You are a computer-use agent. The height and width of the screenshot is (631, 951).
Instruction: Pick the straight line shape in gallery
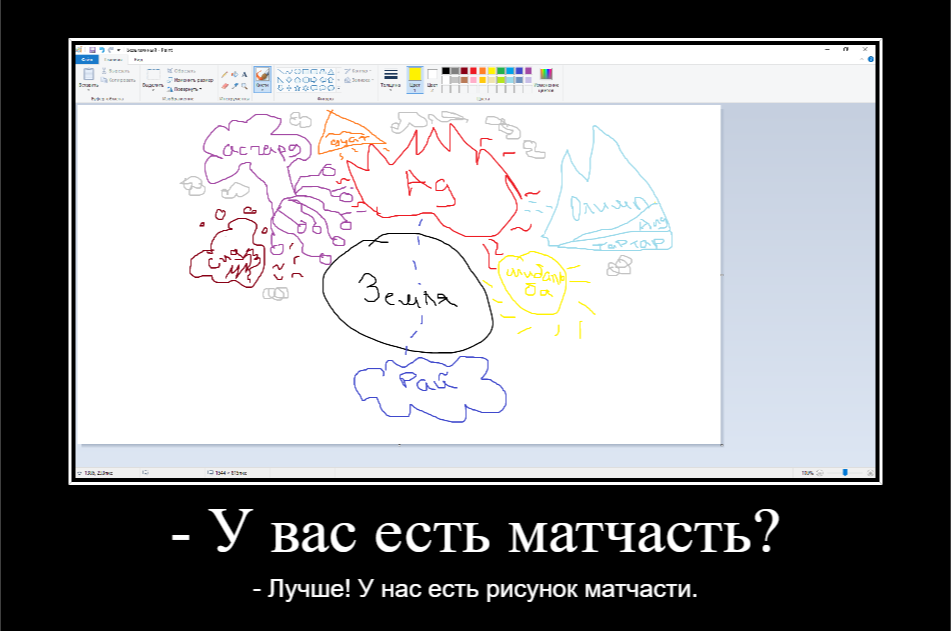pyautogui.click(x=281, y=71)
